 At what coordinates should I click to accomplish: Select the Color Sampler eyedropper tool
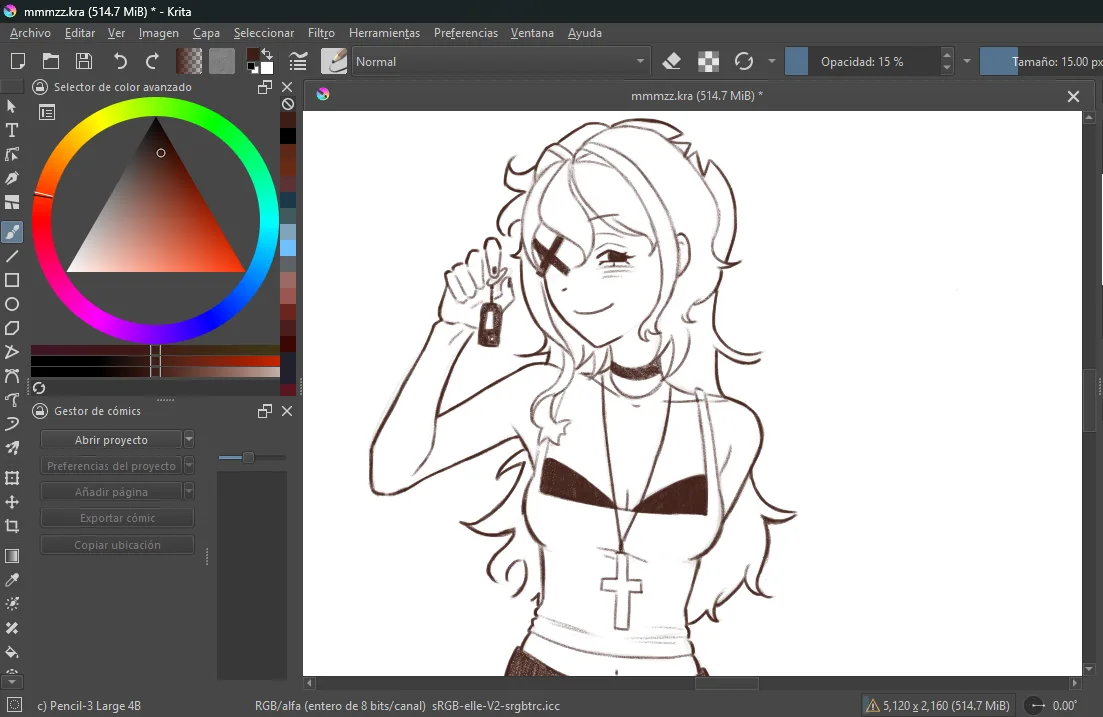coord(11,580)
